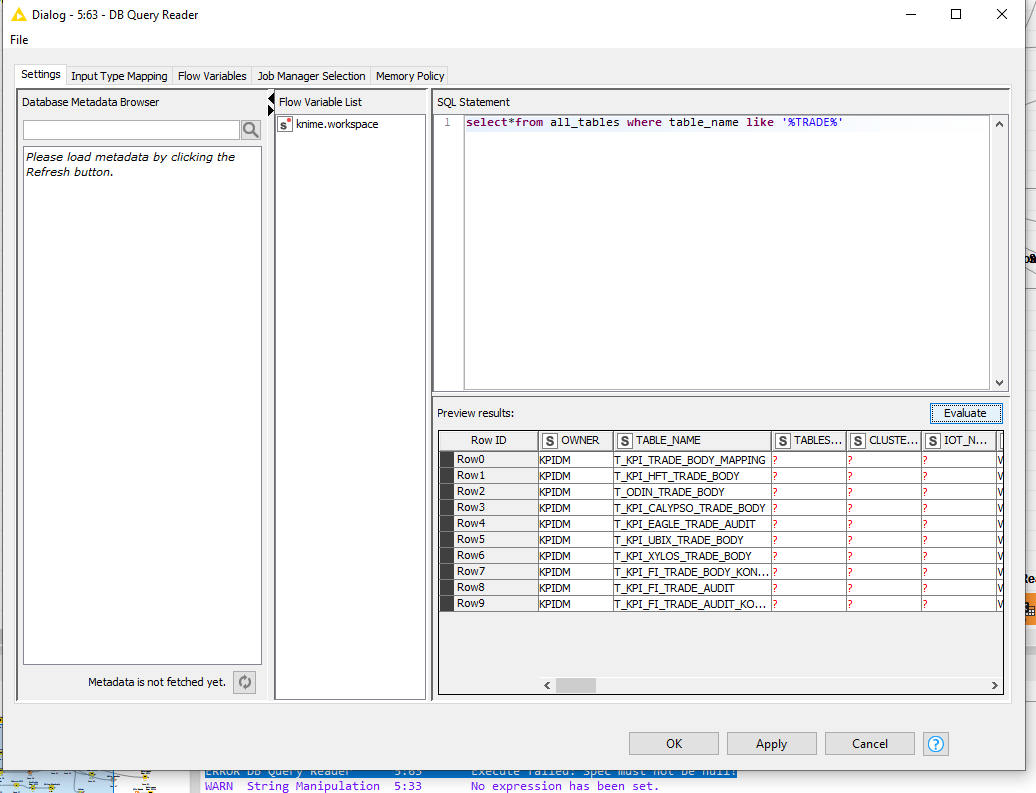
Task: Click the Row ID column header
Action: click(488, 441)
